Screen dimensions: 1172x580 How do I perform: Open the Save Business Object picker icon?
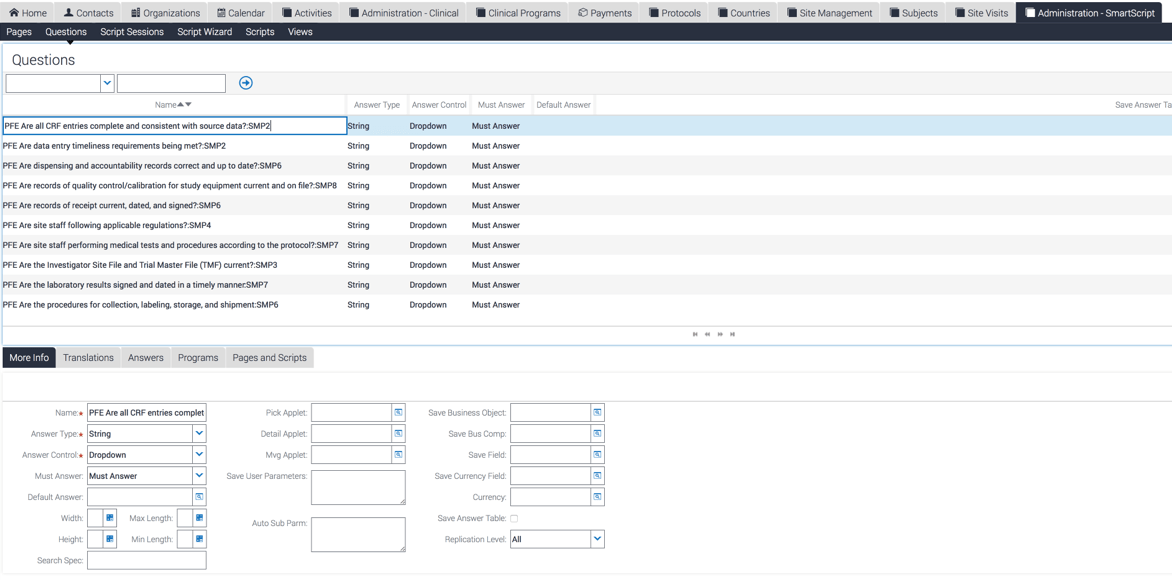point(597,412)
